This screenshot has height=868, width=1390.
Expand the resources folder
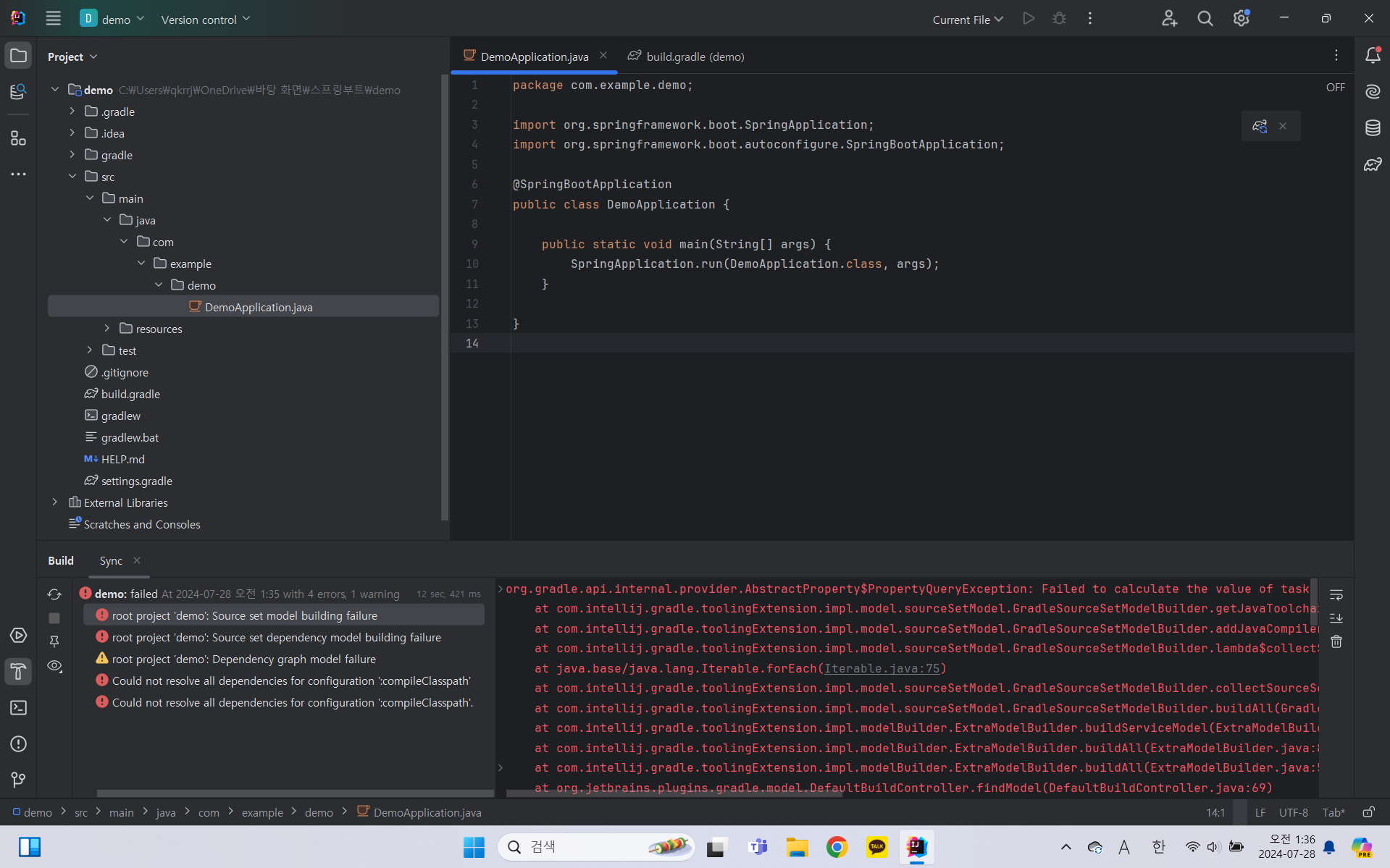(x=106, y=328)
